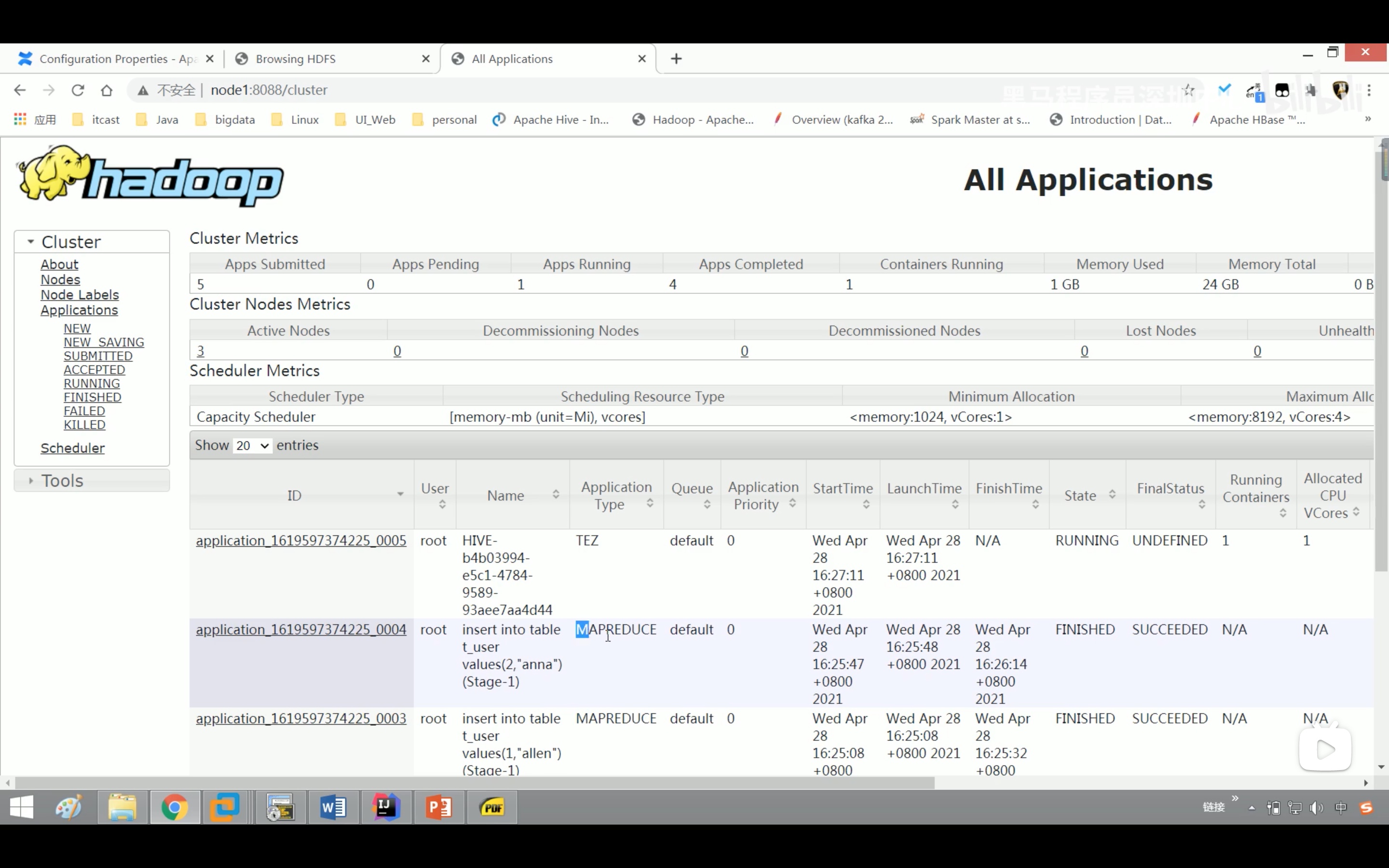Sort table by Name column
This screenshot has height=868, width=1389.
point(513,495)
